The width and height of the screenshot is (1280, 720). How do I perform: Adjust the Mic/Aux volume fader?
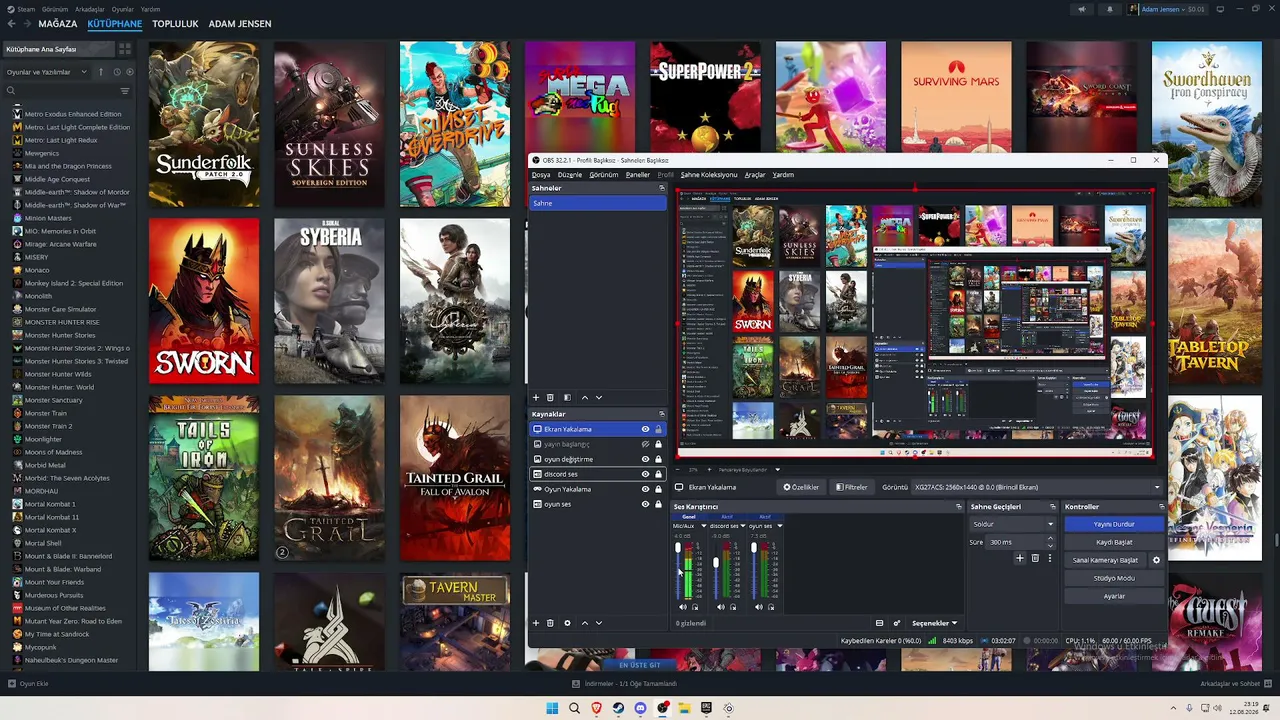click(x=678, y=570)
